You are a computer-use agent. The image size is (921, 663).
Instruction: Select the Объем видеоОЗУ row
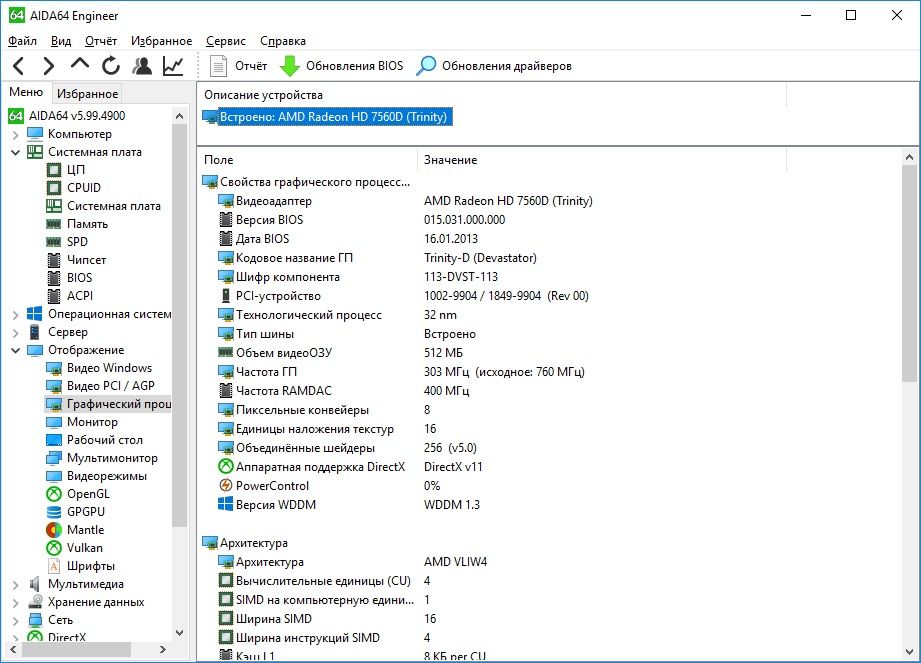341,353
